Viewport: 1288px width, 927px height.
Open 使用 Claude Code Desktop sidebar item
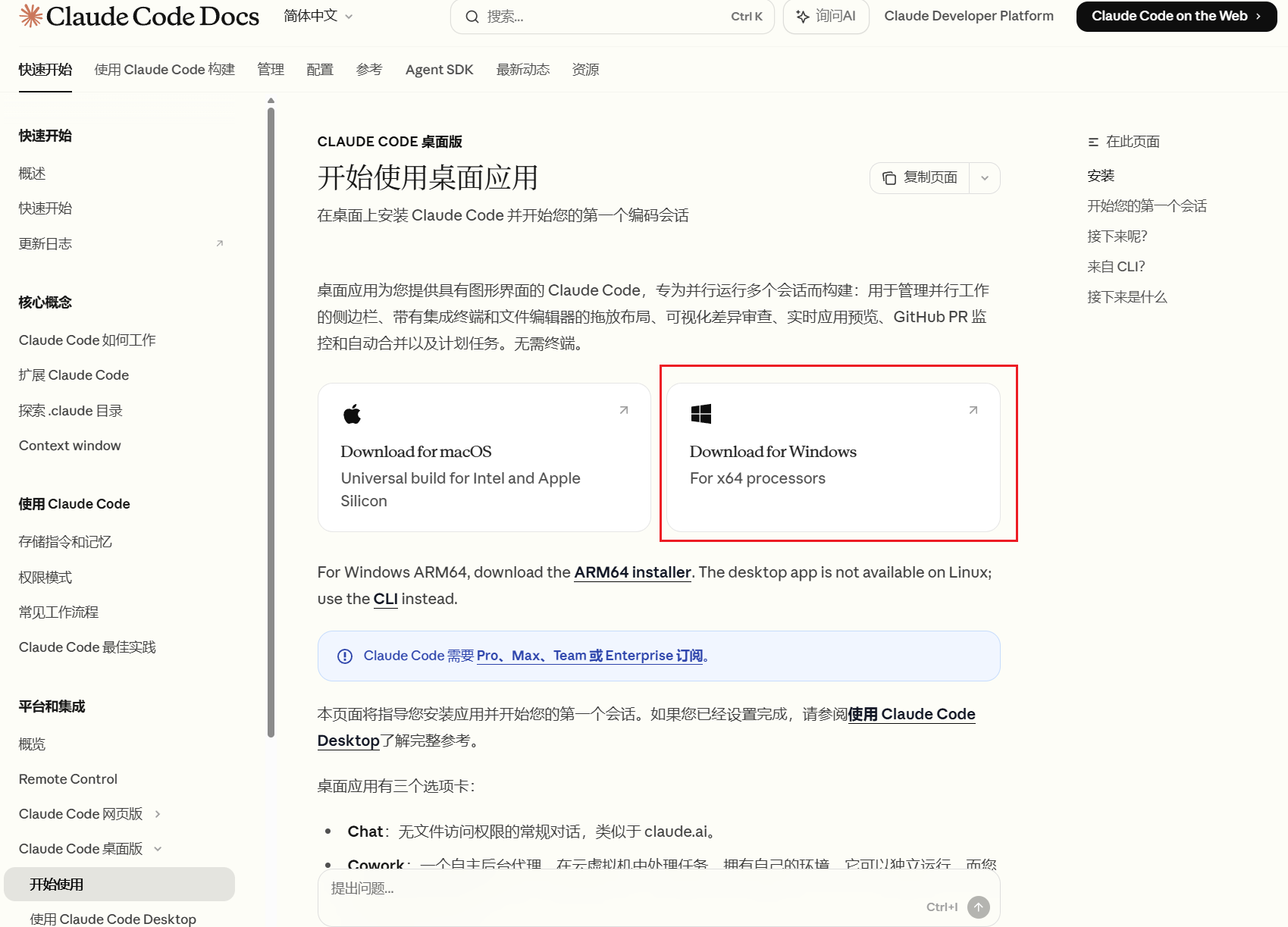113,919
